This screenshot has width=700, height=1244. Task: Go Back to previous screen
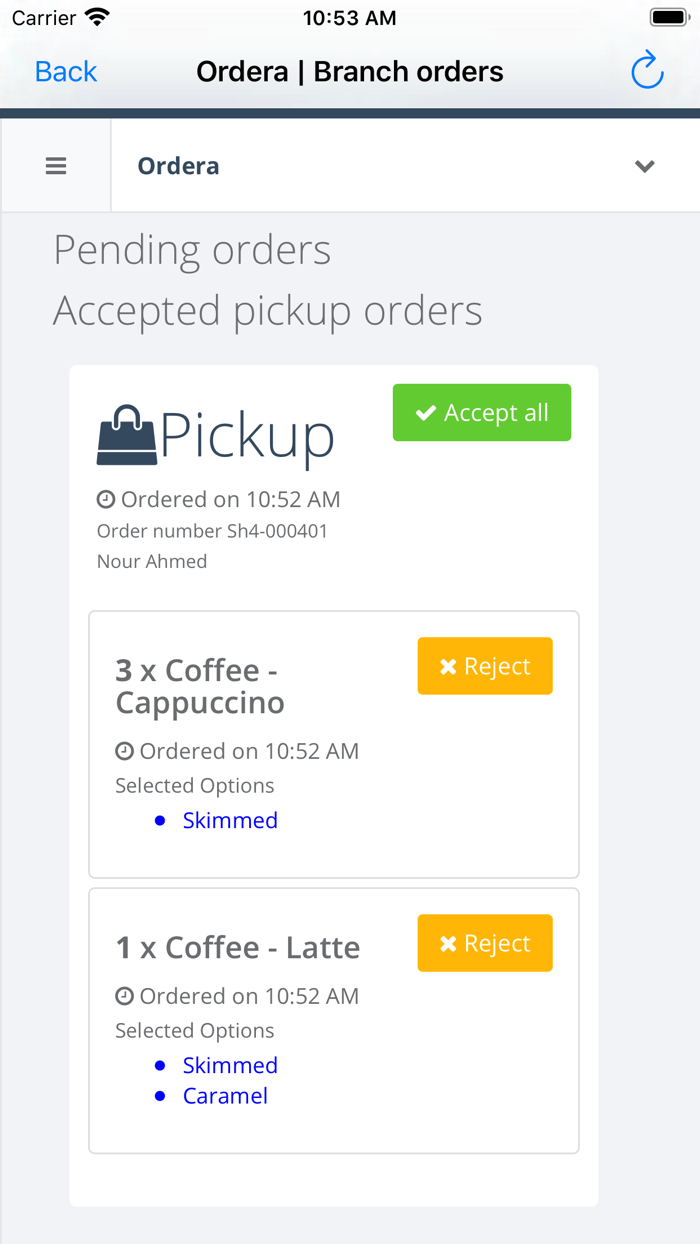pyautogui.click(x=66, y=72)
